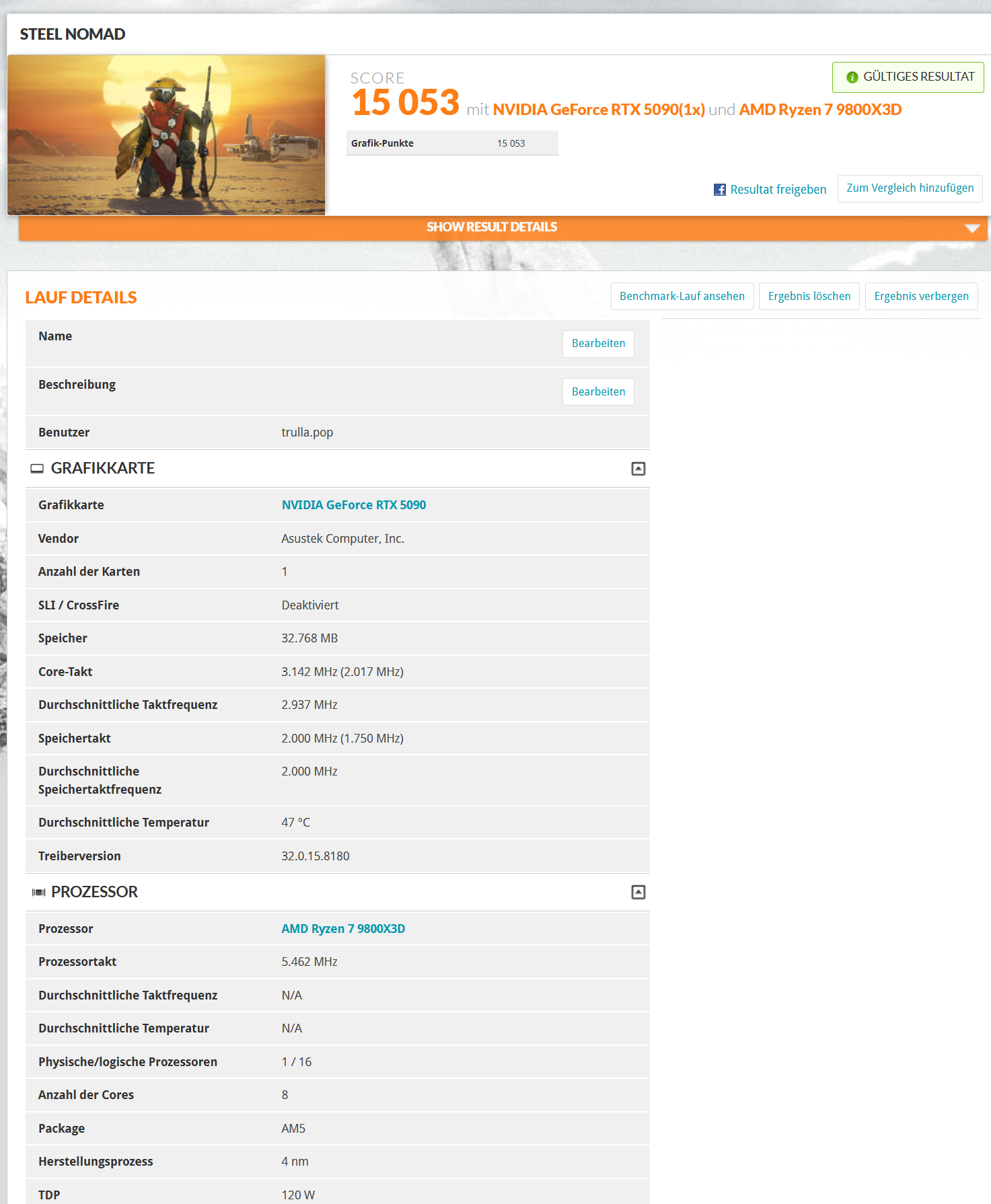Click Prozessortakt value 5.462 MHz

tap(309, 962)
